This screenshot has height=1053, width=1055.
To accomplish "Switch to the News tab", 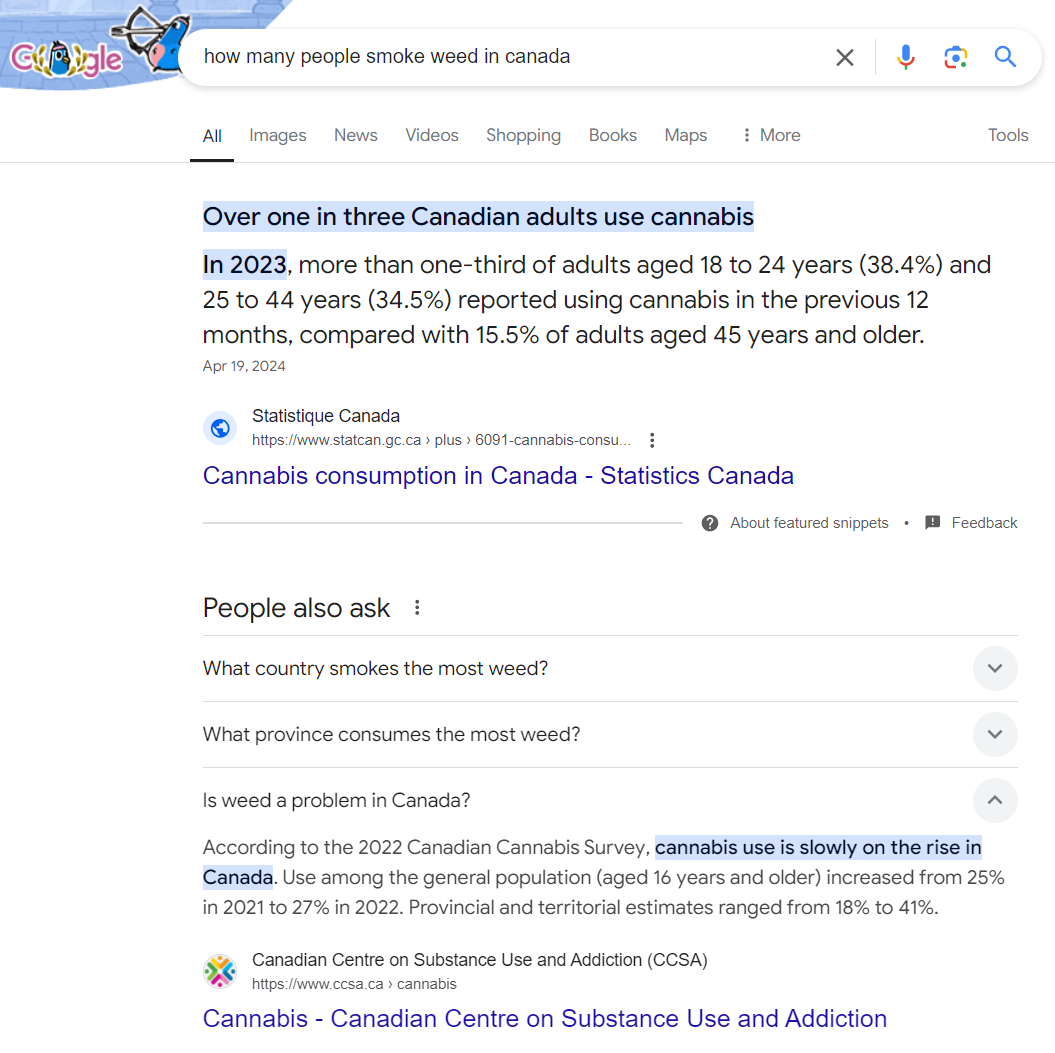I will [x=355, y=135].
